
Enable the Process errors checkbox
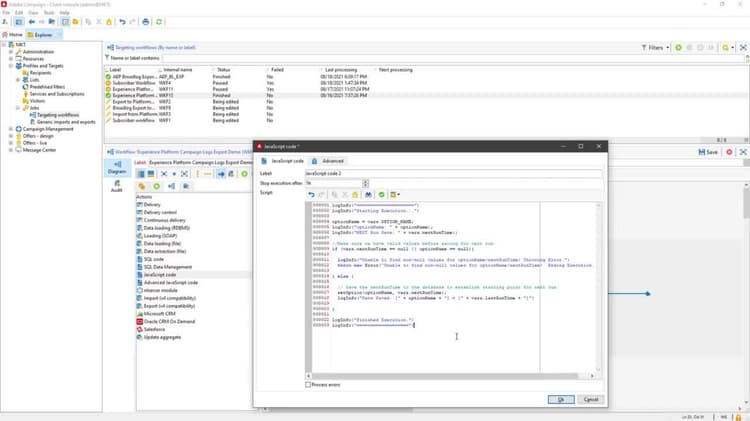[308, 384]
